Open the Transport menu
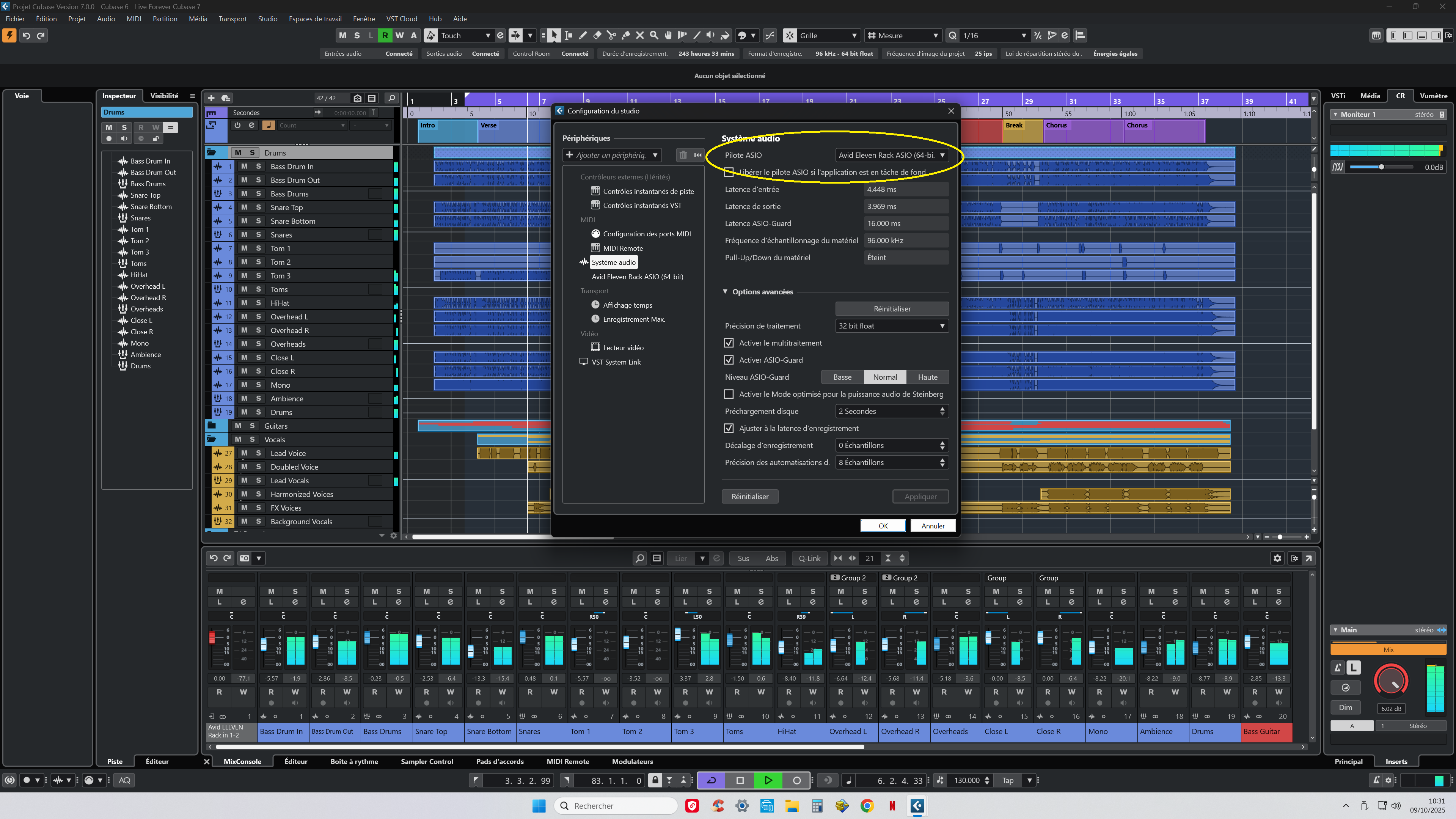Screen dimensions: 1456x819 coord(232,19)
